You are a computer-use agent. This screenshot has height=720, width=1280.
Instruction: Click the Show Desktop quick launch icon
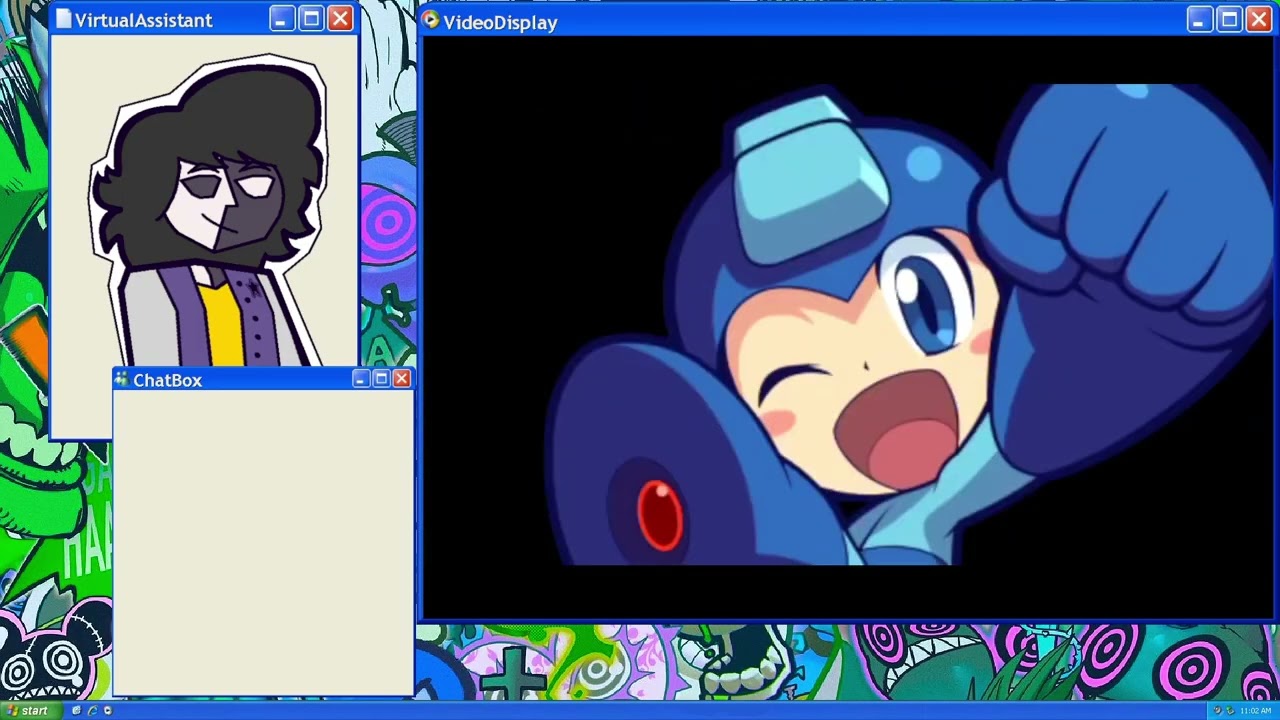[76, 711]
